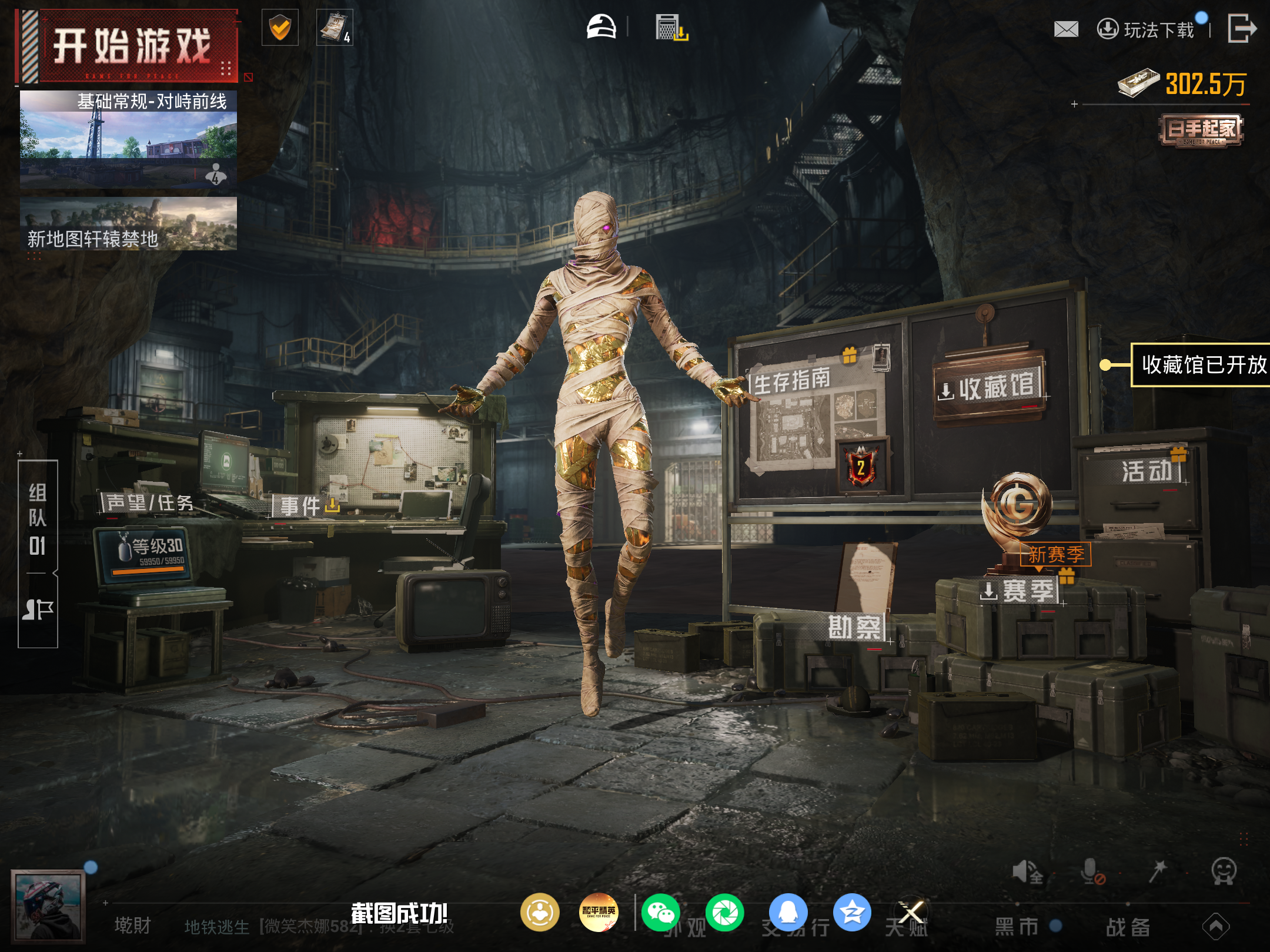1270x952 pixels.
Task: Share screenshot via WeChat icon
Action: tap(661, 913)
